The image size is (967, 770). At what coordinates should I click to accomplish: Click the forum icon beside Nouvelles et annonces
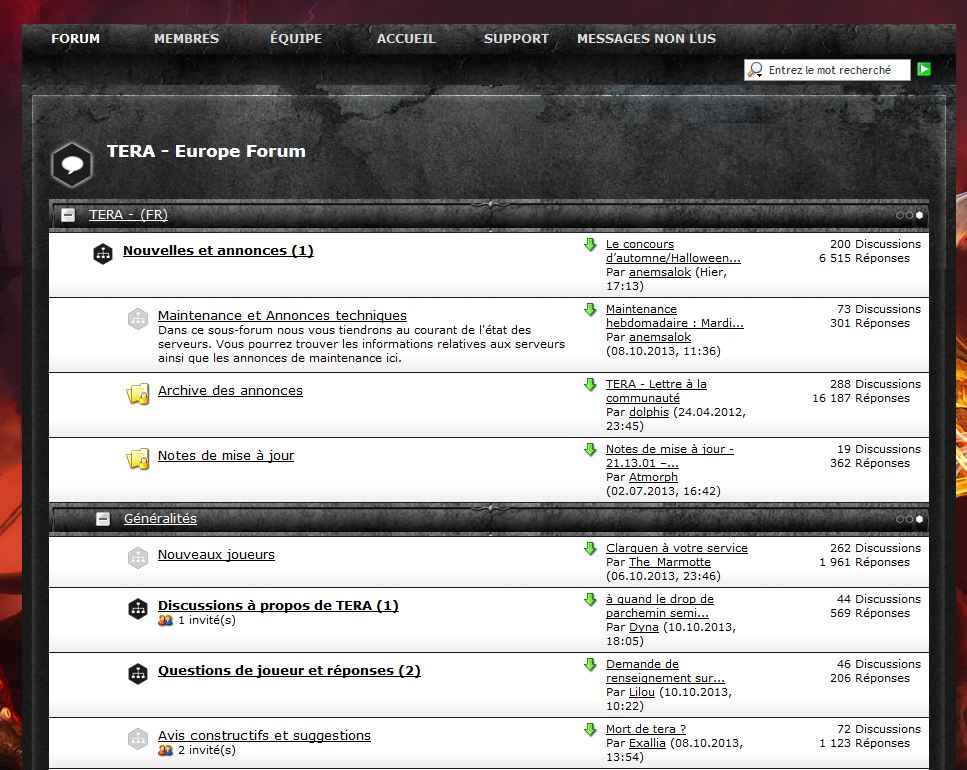coord(103,253)
